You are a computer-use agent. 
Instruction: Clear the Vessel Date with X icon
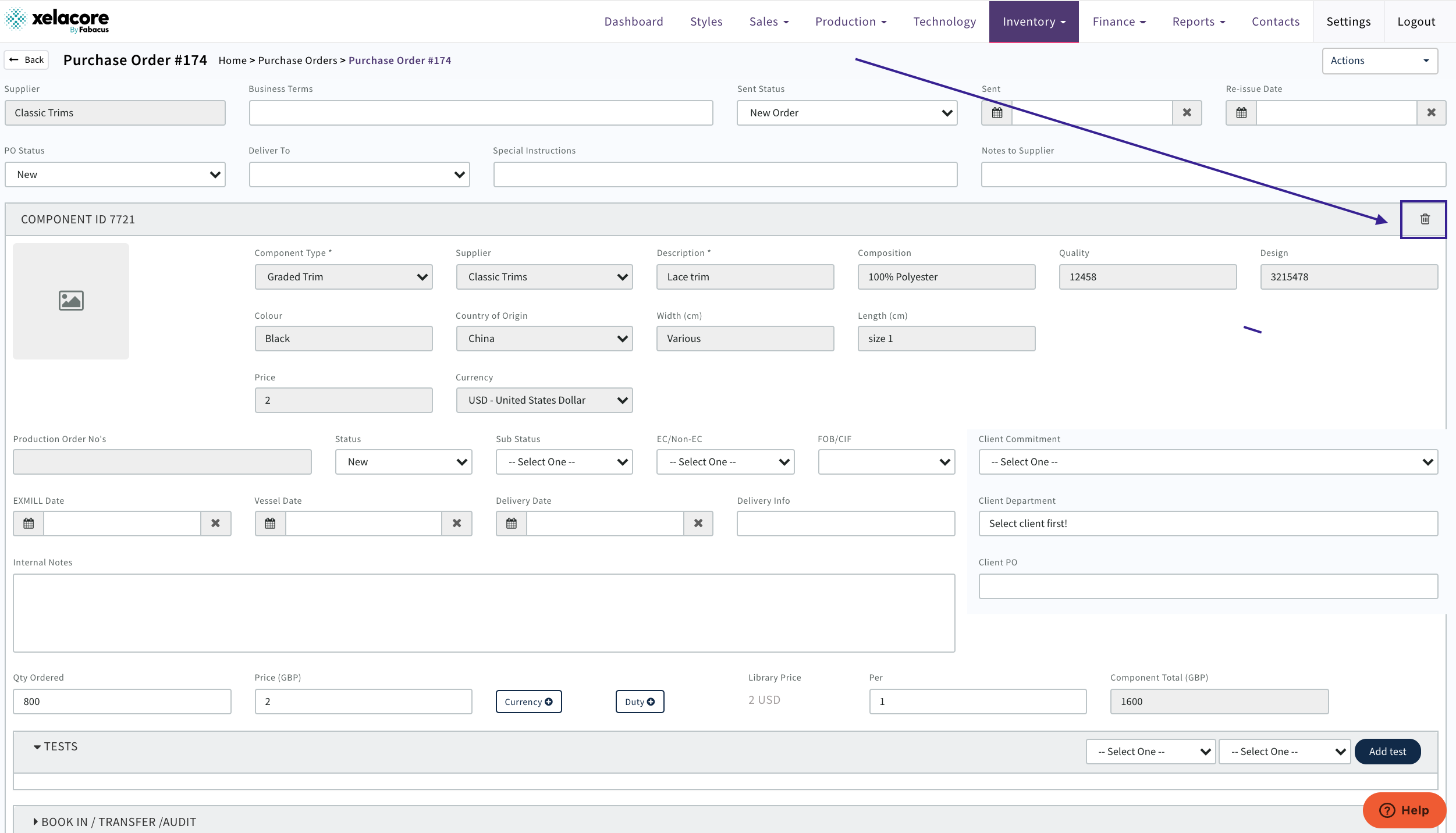pos(457,524)
